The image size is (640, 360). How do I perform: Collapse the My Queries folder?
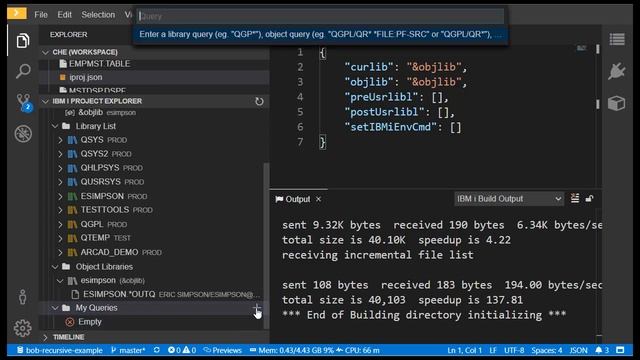[x=55, y=308]
